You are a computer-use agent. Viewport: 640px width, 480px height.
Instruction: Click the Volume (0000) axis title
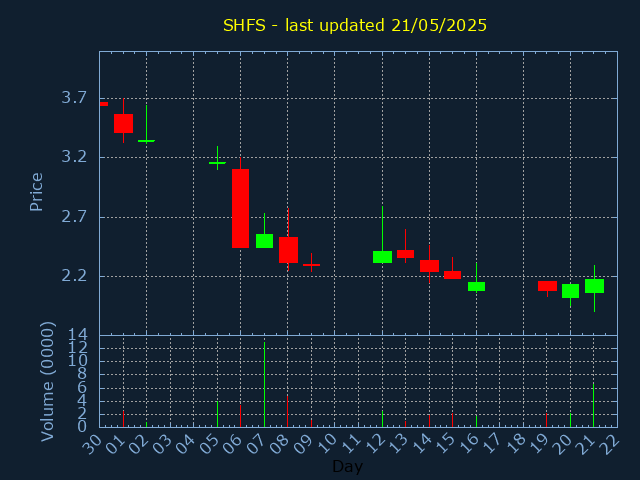tap(48, 381)
